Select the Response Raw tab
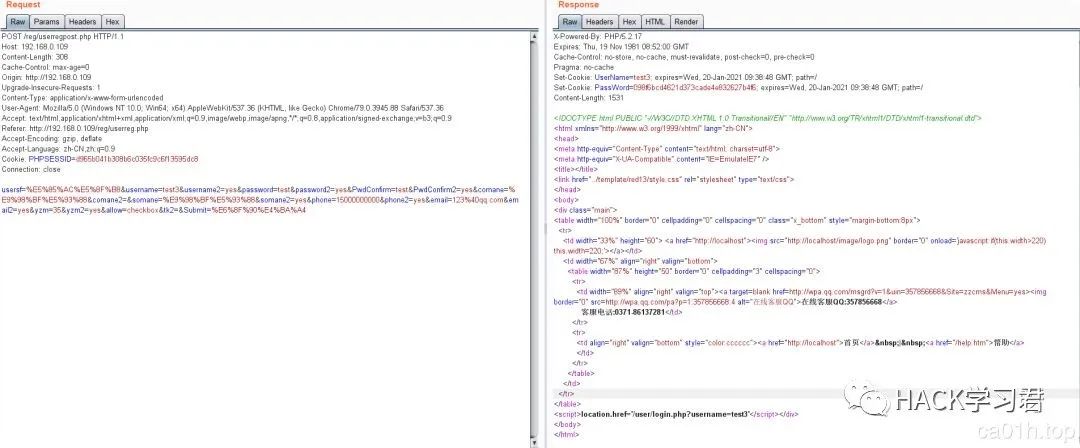Viewport: 1080px width, 448px height. point(570,22)
